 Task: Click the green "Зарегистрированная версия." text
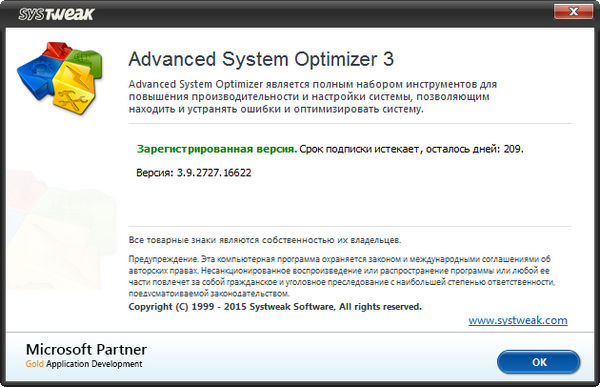217,149
